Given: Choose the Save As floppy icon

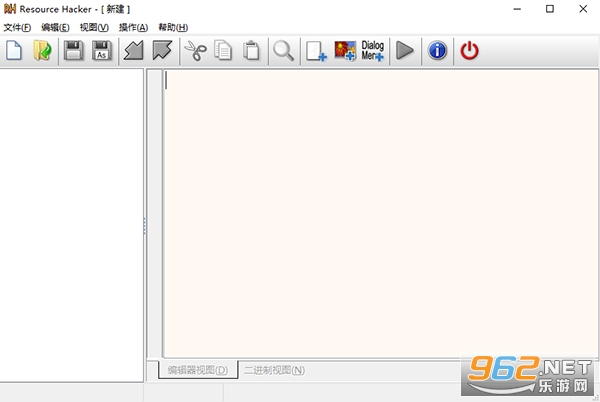Looking at the screenshot, I should (x=102, y=50).
